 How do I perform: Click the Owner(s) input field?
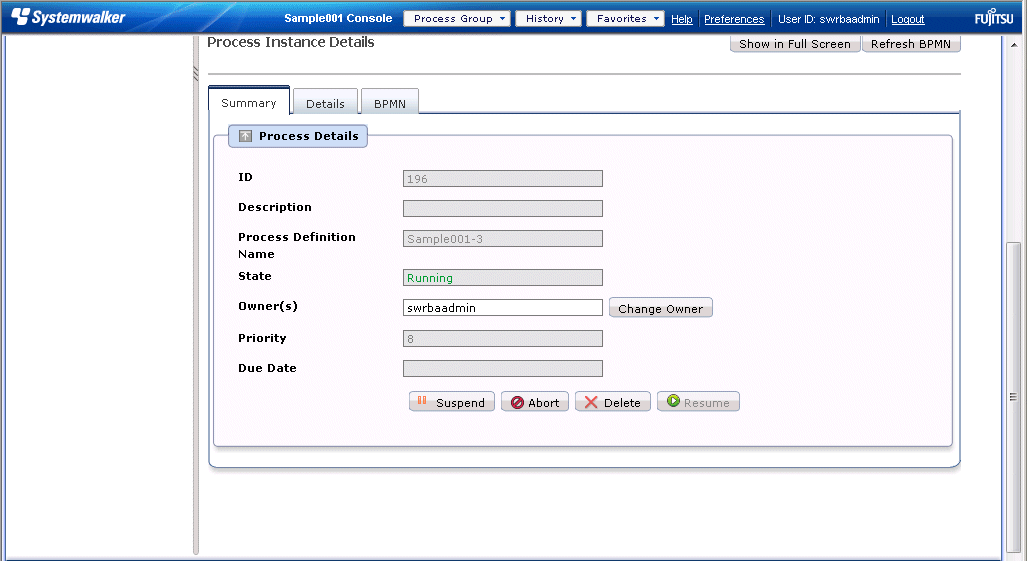(x=503, y=308)
